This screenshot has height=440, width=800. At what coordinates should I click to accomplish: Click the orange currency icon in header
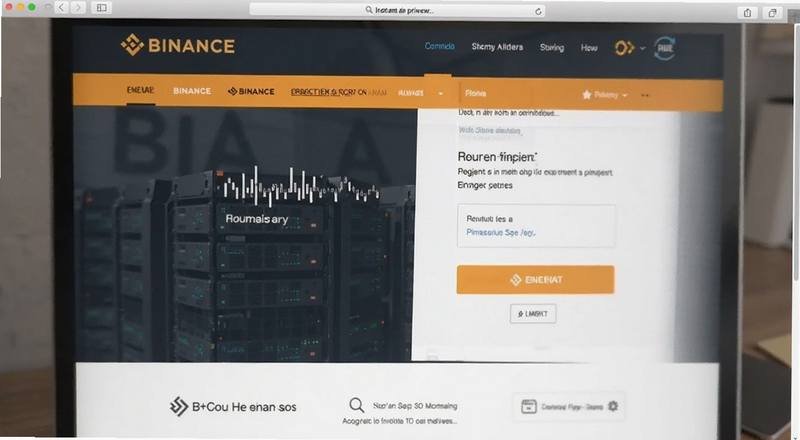(624, 48)
